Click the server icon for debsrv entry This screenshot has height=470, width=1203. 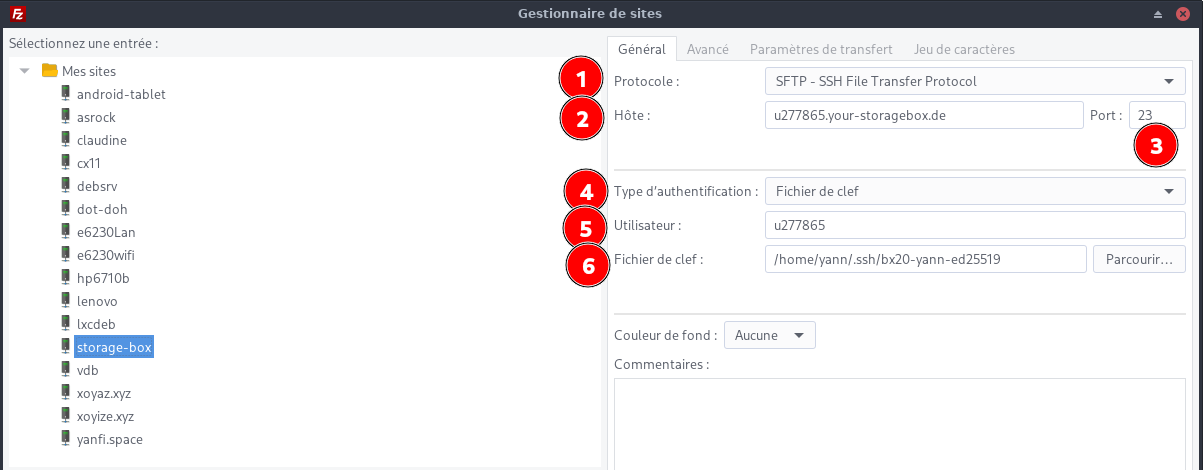[66, 186]
